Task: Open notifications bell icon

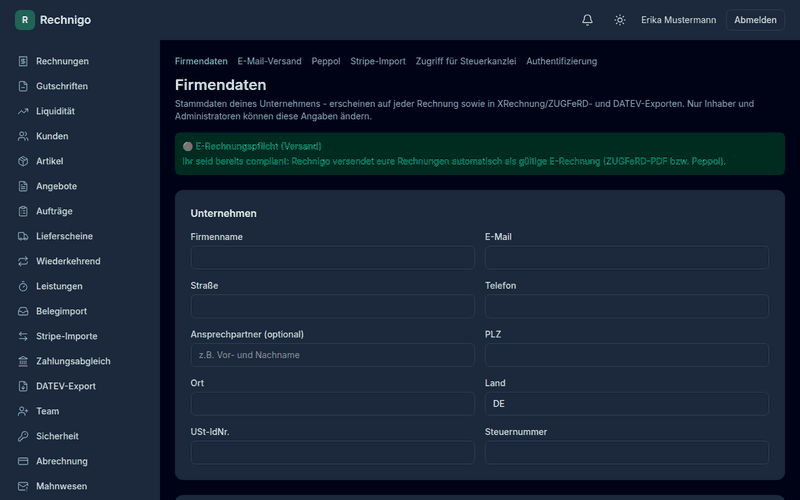Action: pos(587,20)
